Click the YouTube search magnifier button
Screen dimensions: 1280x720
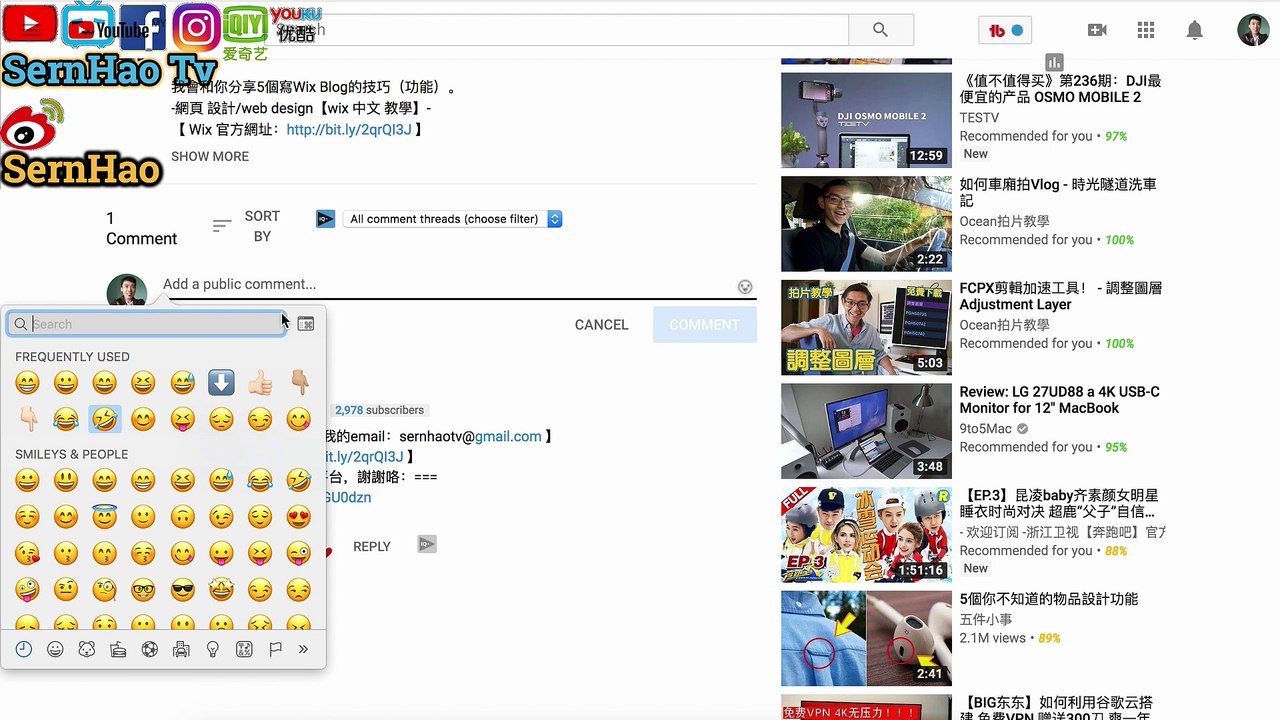880,30
